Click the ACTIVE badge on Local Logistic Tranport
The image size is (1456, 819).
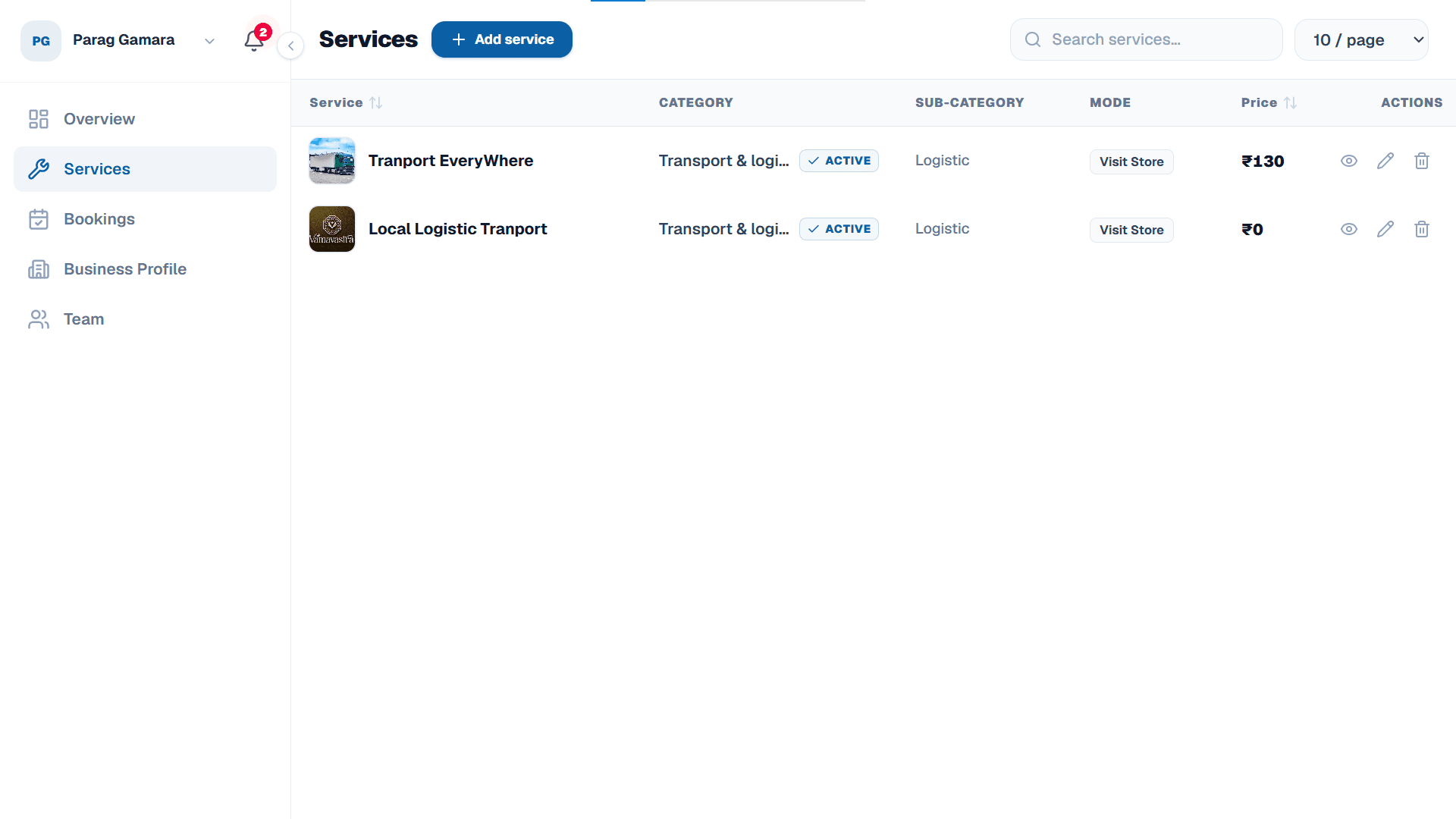coord(839,229)
